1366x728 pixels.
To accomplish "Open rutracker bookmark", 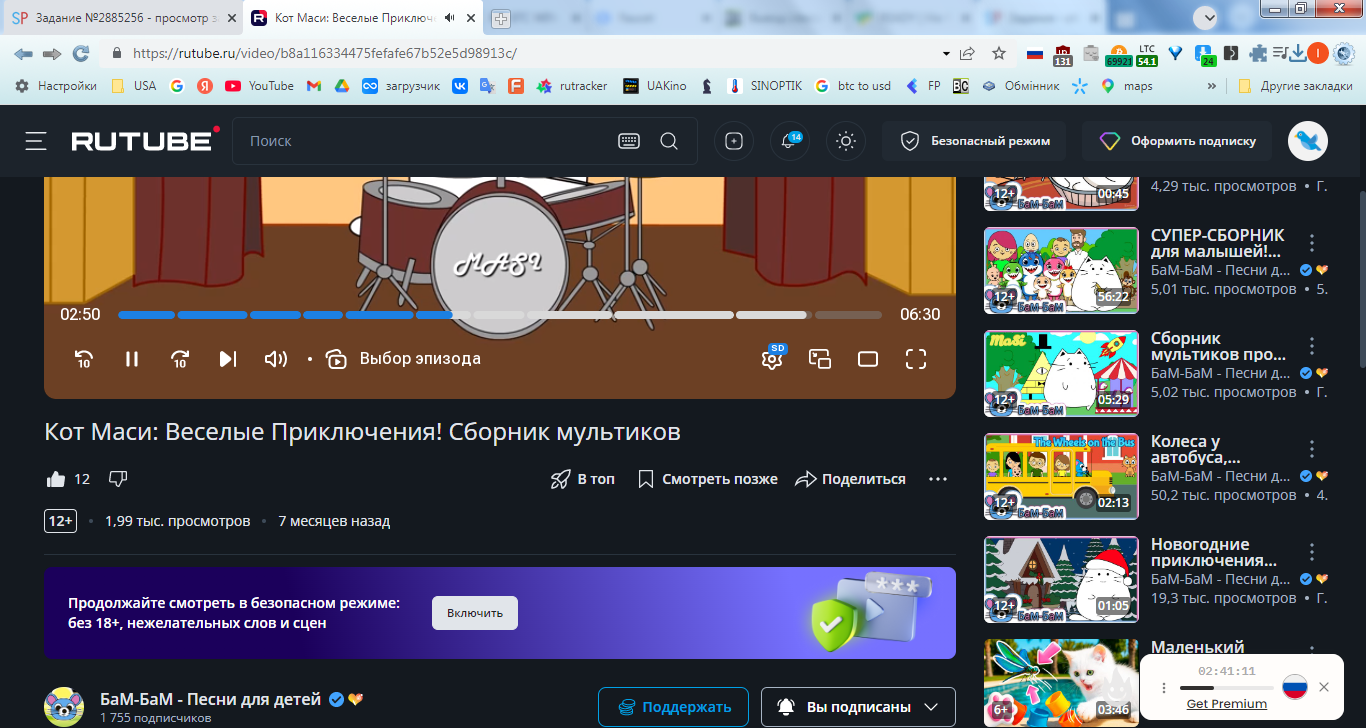I will [x=572, y=86].
